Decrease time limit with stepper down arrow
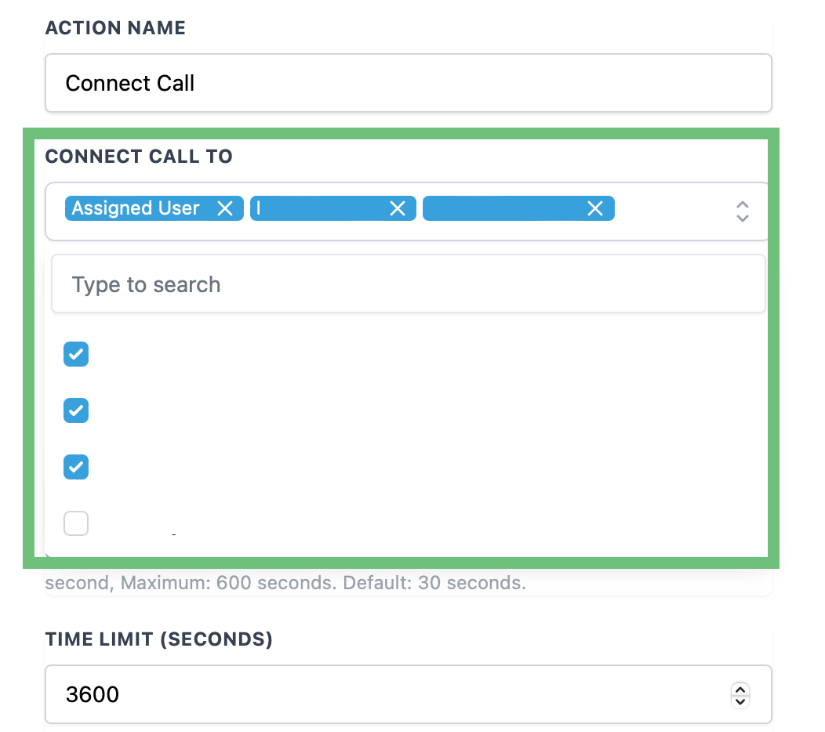 (740, 700)
